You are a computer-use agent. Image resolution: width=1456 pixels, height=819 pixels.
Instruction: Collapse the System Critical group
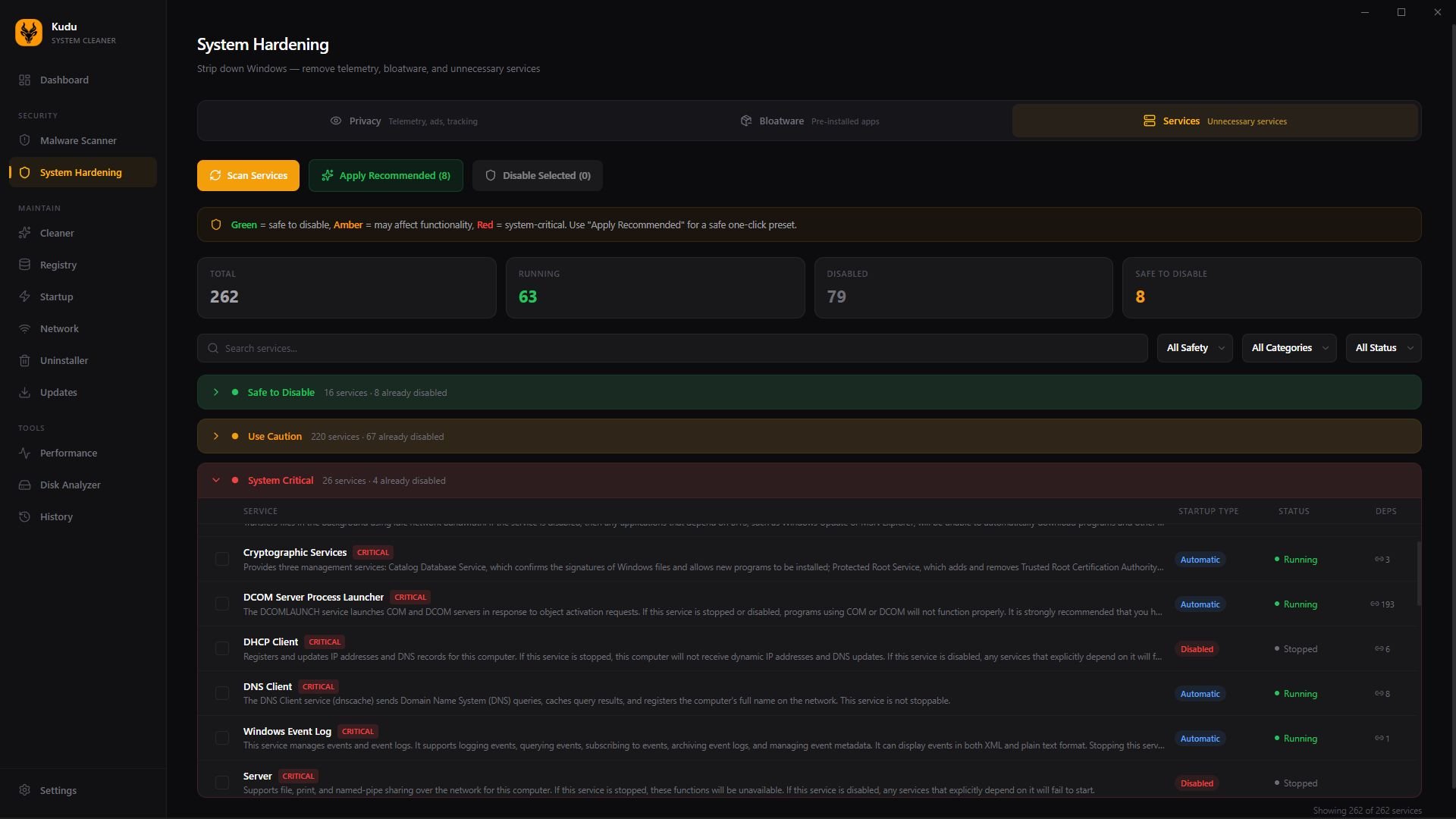coord(809,481)
